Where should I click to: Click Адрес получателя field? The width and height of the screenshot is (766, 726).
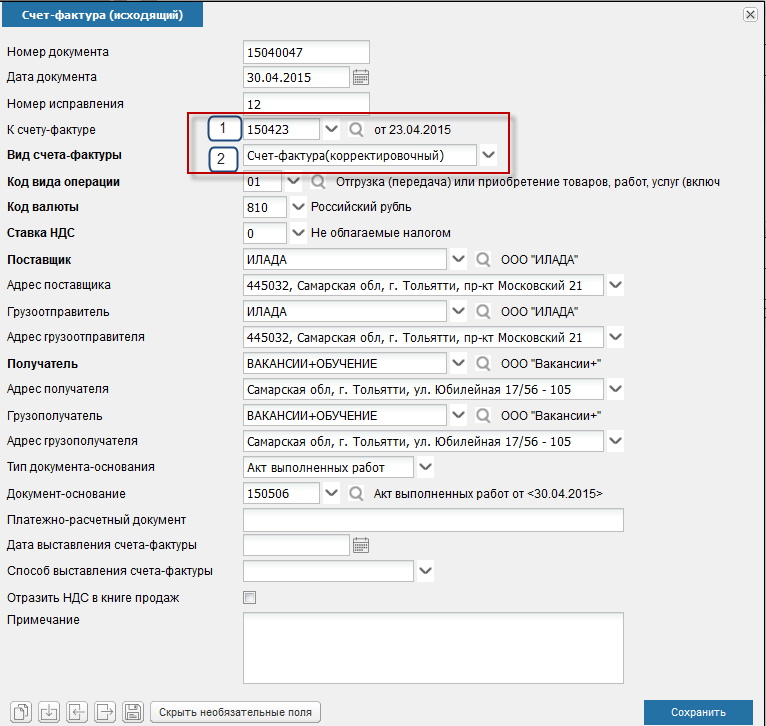pos(424,389)
